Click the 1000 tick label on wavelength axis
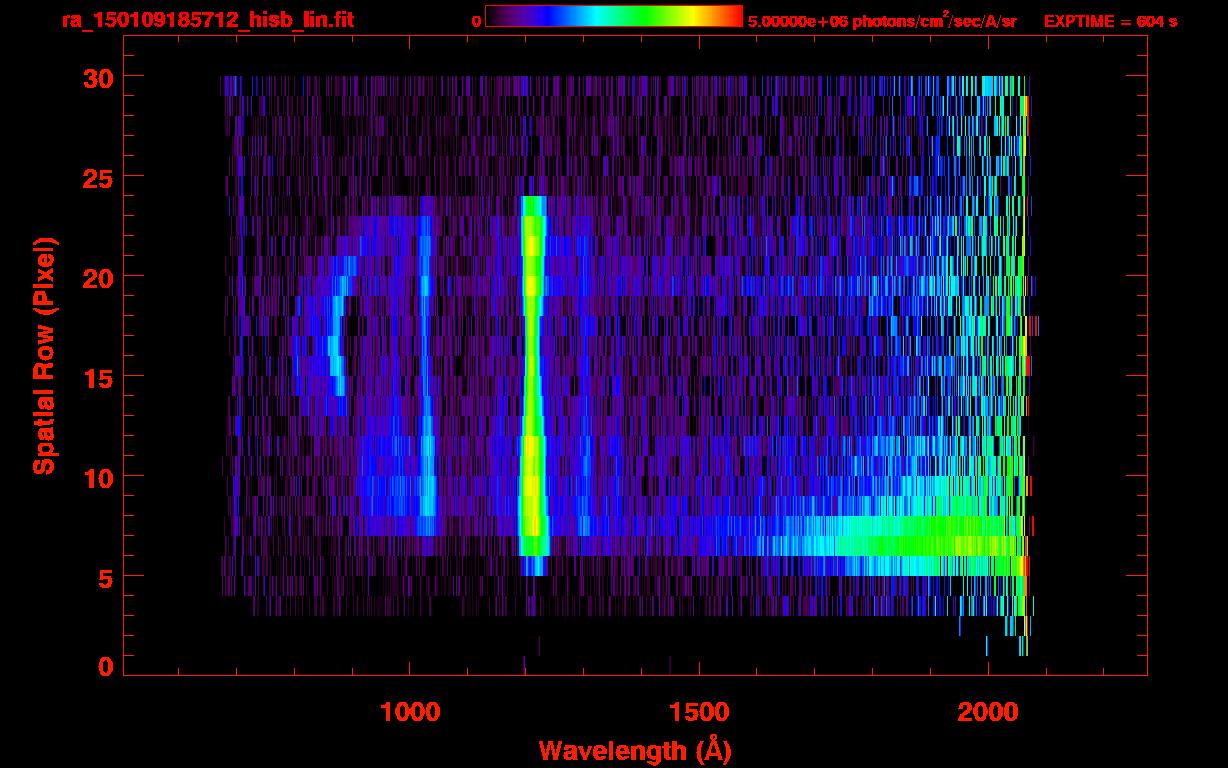Image resolution: width=1228 pixels, height=768 pixels. click(409, 711)
